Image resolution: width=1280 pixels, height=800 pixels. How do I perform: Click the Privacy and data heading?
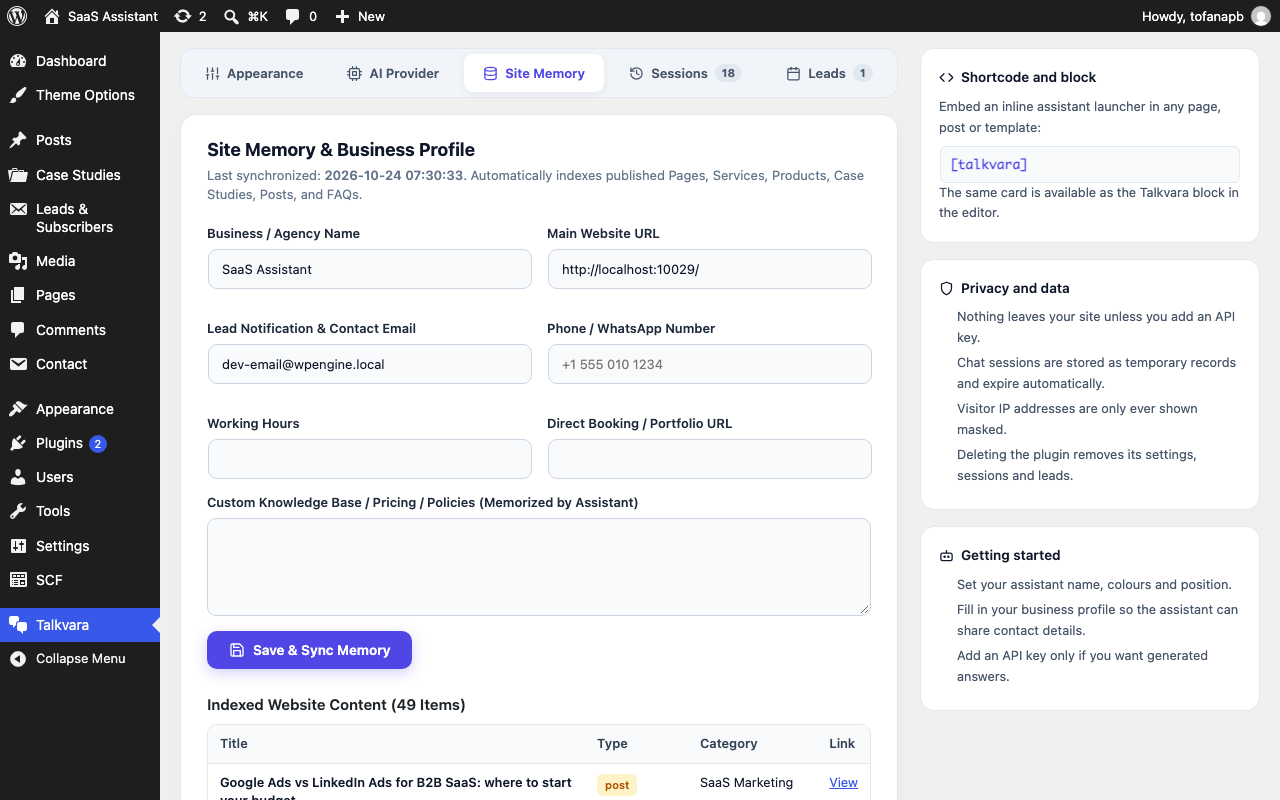(1015, 288)
